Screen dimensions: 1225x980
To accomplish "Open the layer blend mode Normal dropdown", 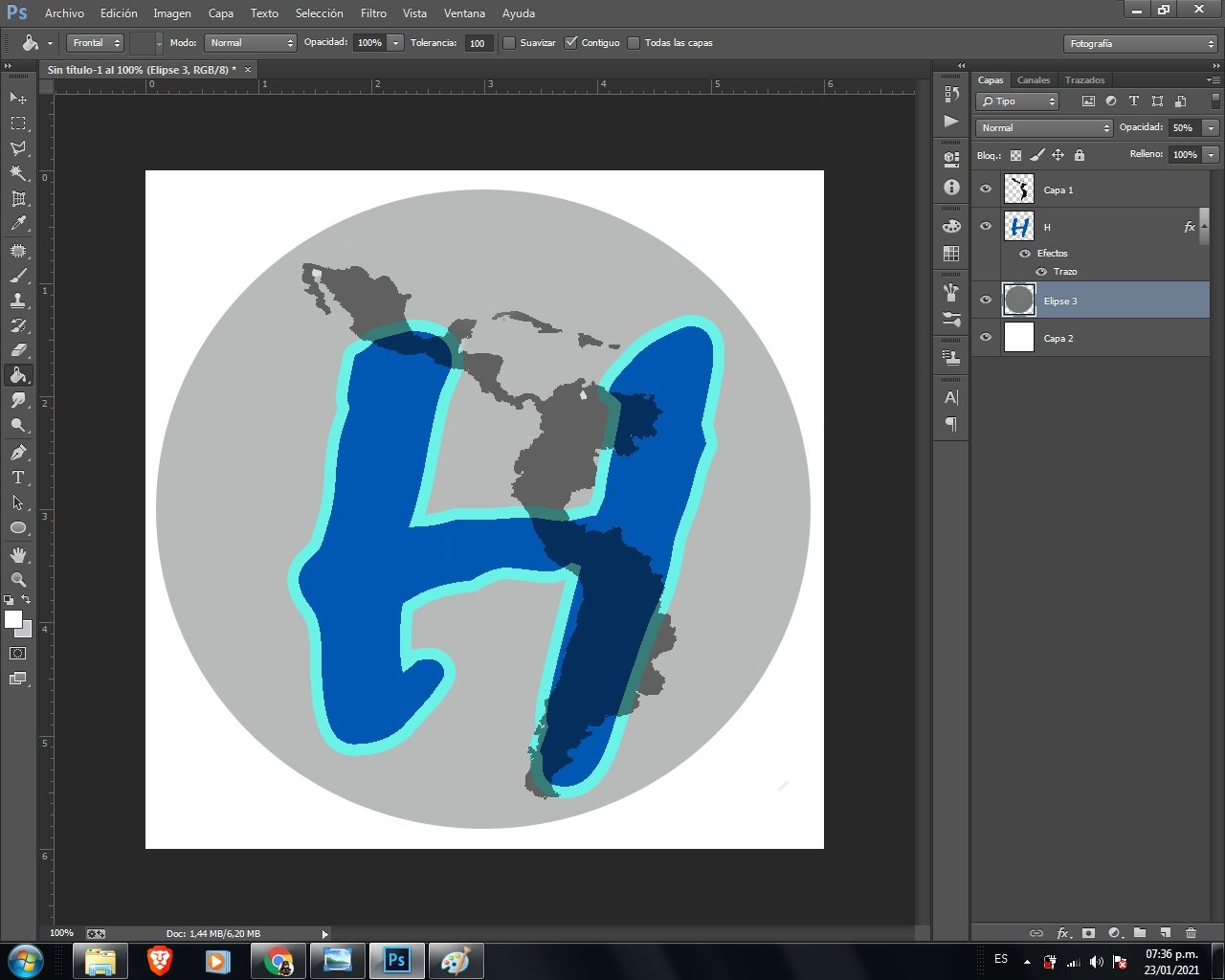I will (x=1044, y=128).
